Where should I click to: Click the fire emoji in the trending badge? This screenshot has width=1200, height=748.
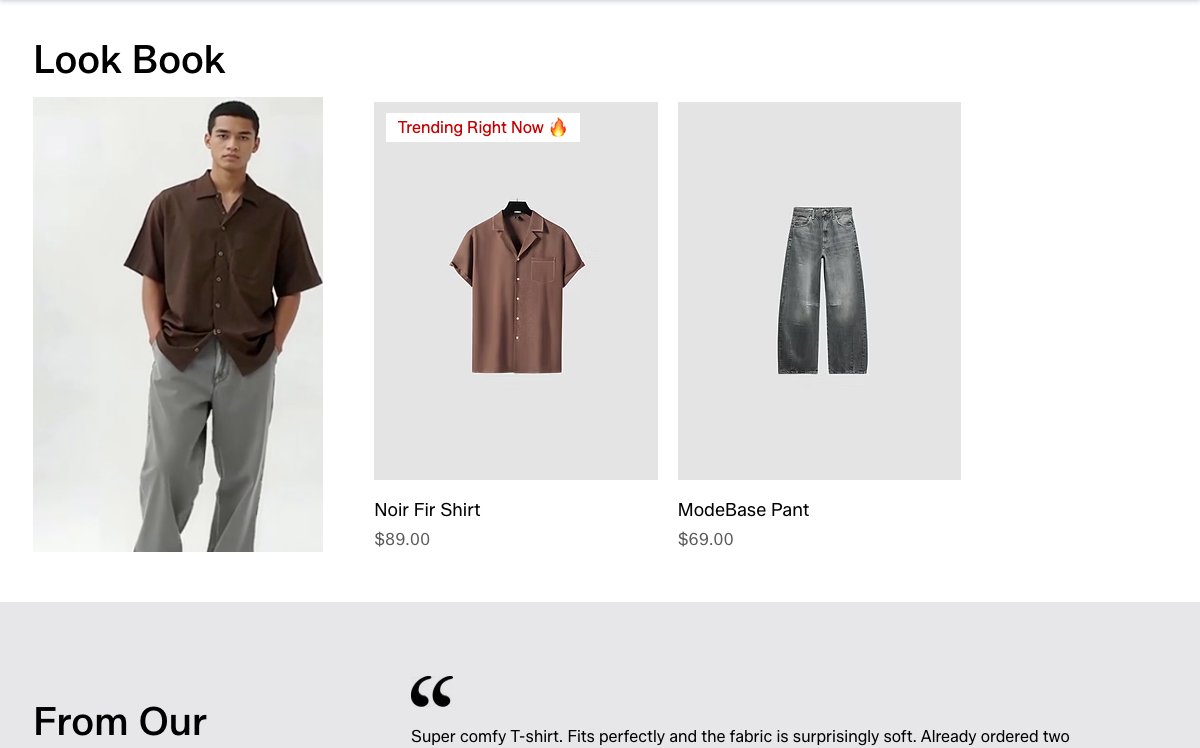tap(558, 127)
